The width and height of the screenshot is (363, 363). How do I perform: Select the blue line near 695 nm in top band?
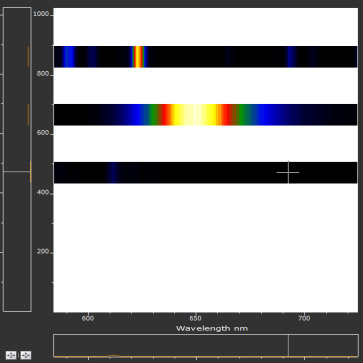click(x=291, y=57)
